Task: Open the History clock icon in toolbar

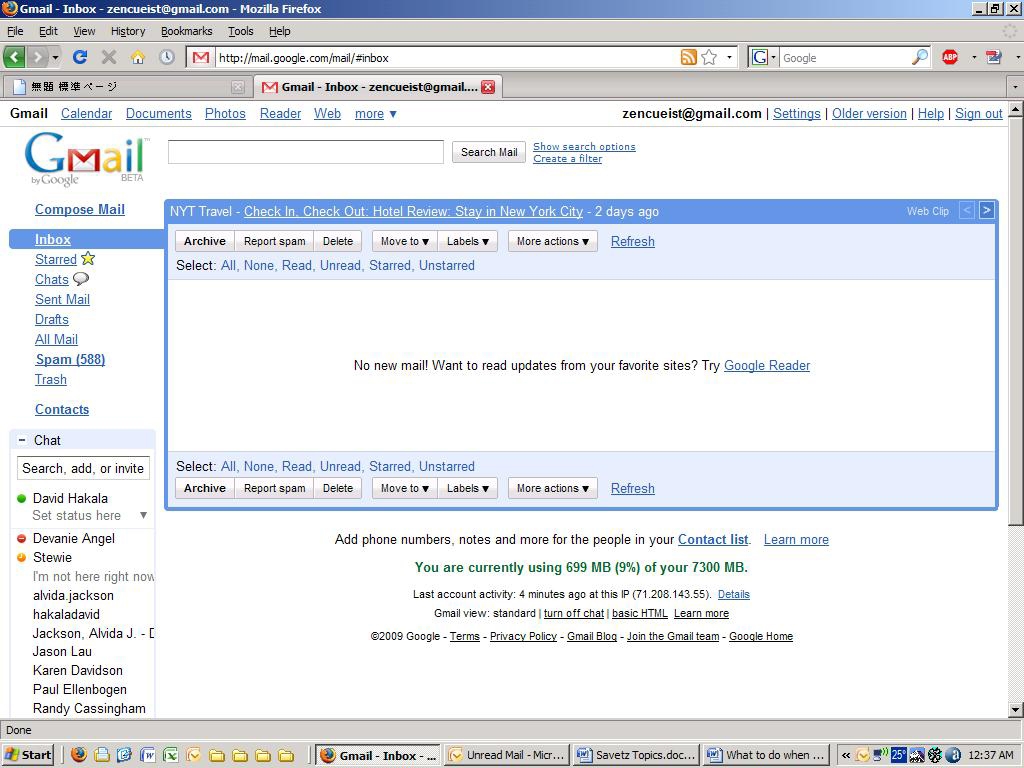Action: tap(167, 57)
